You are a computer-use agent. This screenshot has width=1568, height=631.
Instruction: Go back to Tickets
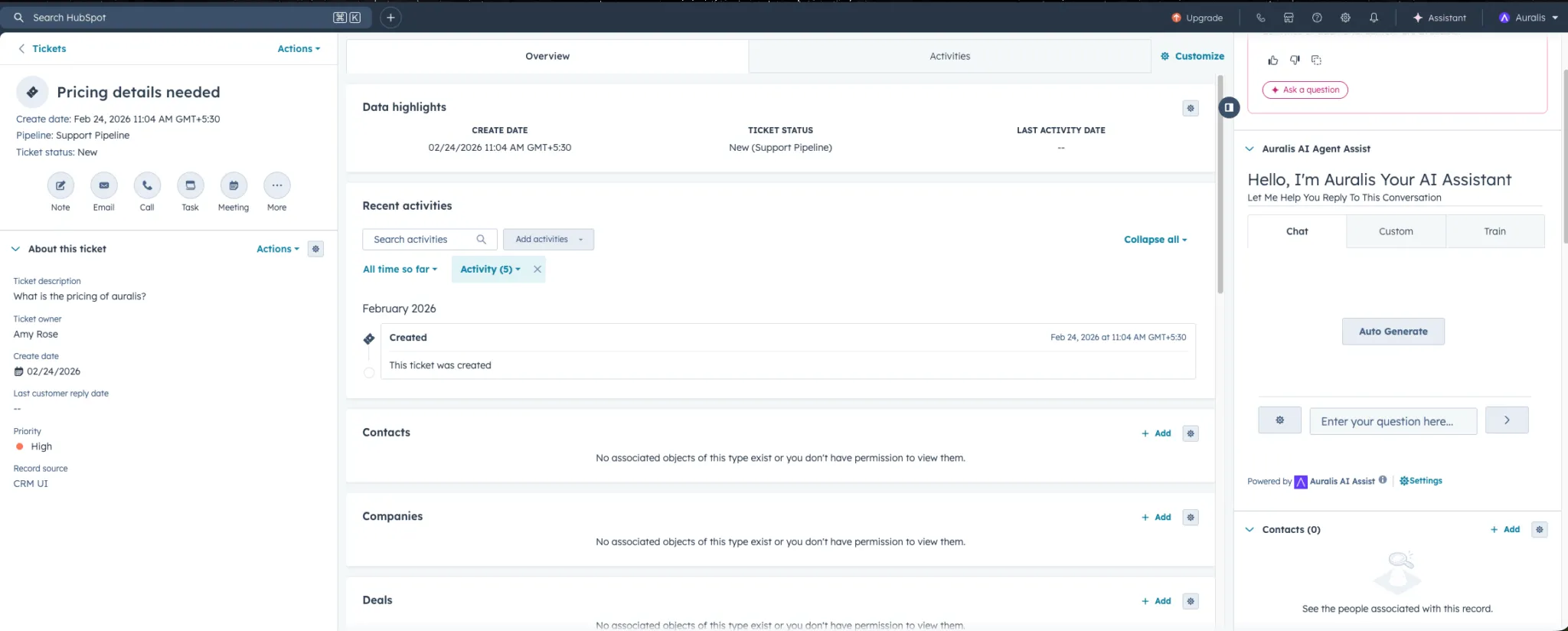tap(42, 48)
